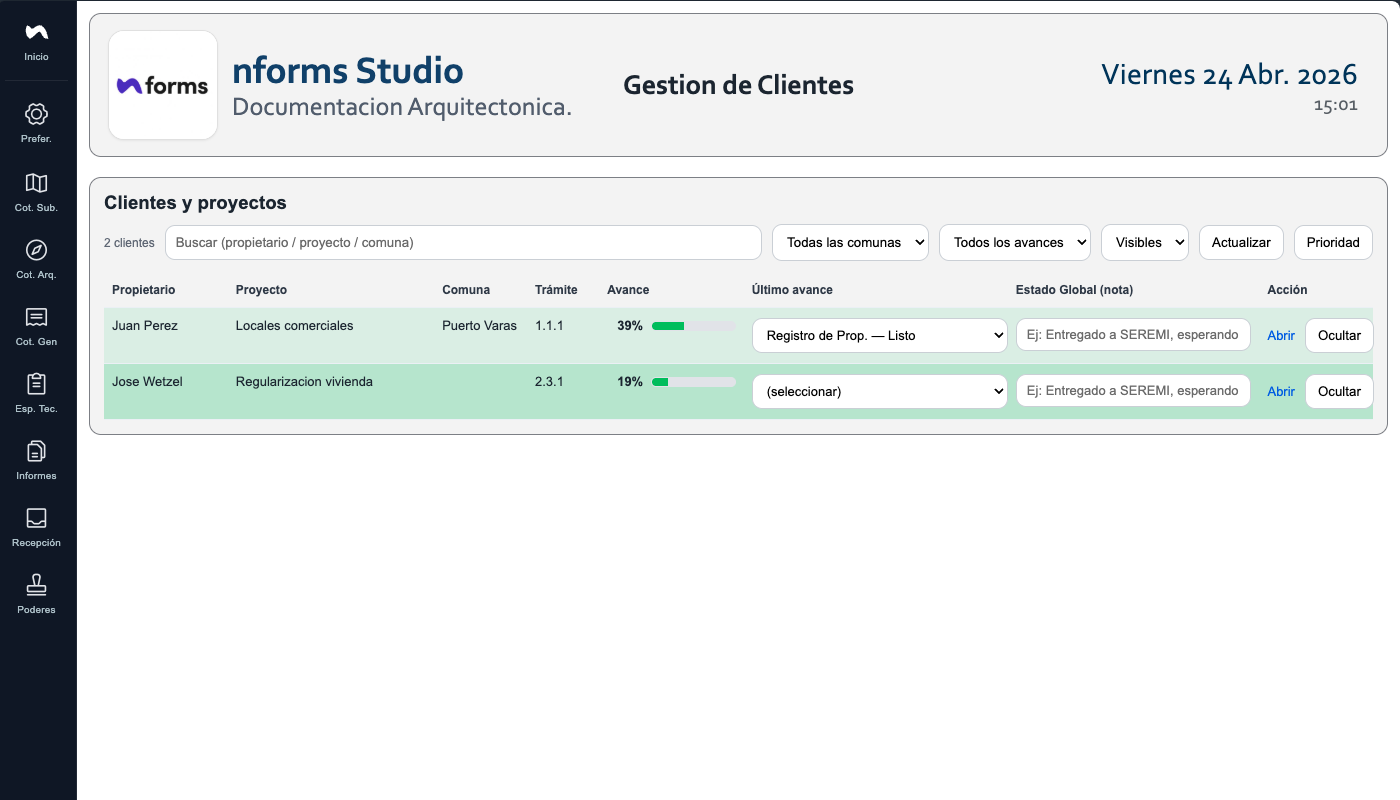This screenshot has height=800, width=1400.
Task: Open Último avance dropdown for Juan Perez
Action: [879, 335]
